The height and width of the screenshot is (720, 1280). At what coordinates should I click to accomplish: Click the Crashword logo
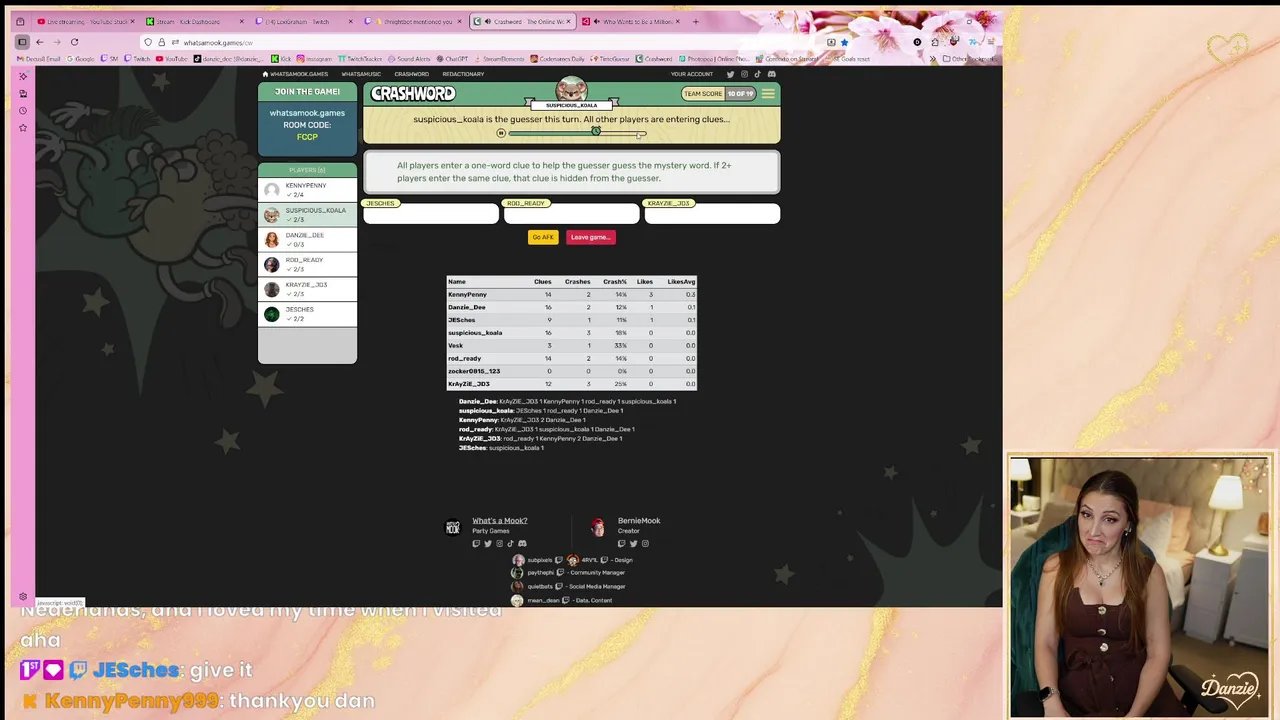pyautogui.click(x=413, y=93)
